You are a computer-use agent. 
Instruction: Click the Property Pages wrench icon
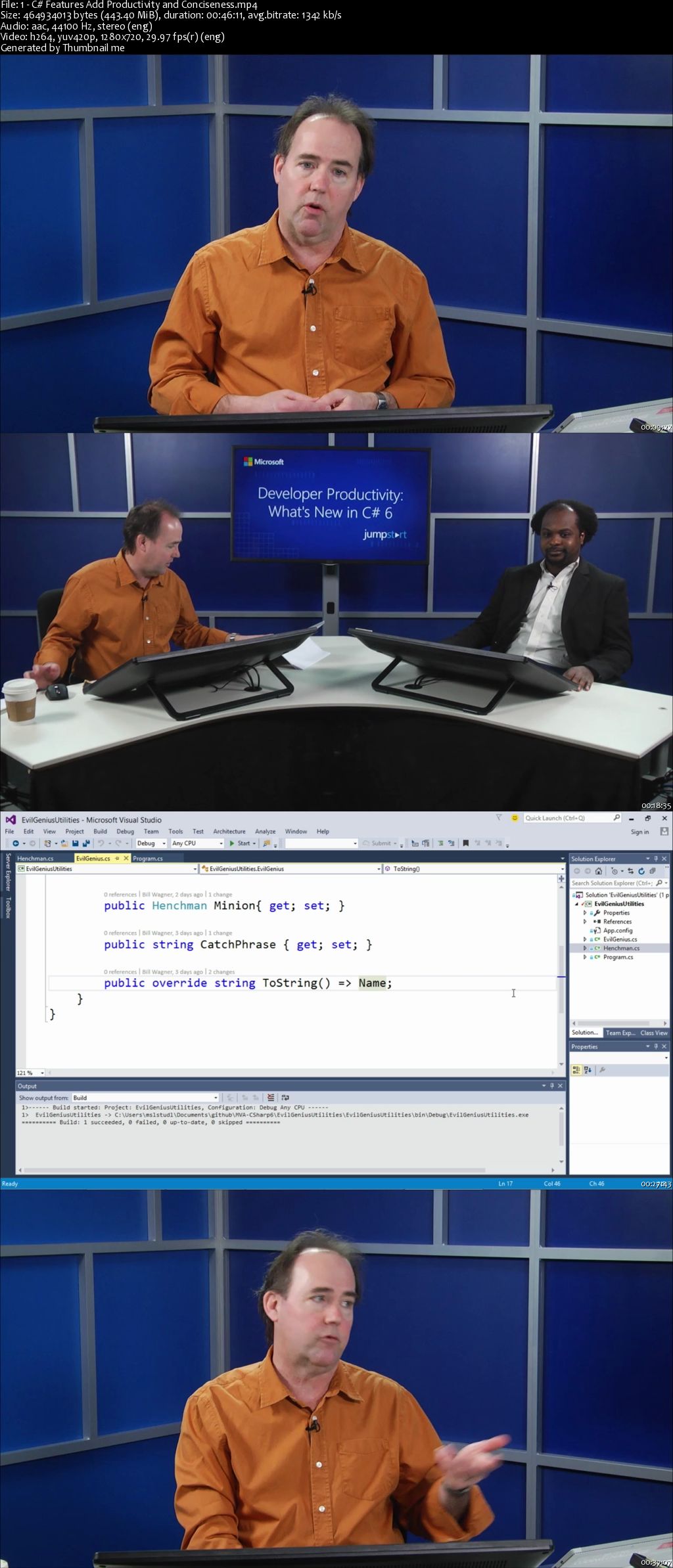(602, 1069)
